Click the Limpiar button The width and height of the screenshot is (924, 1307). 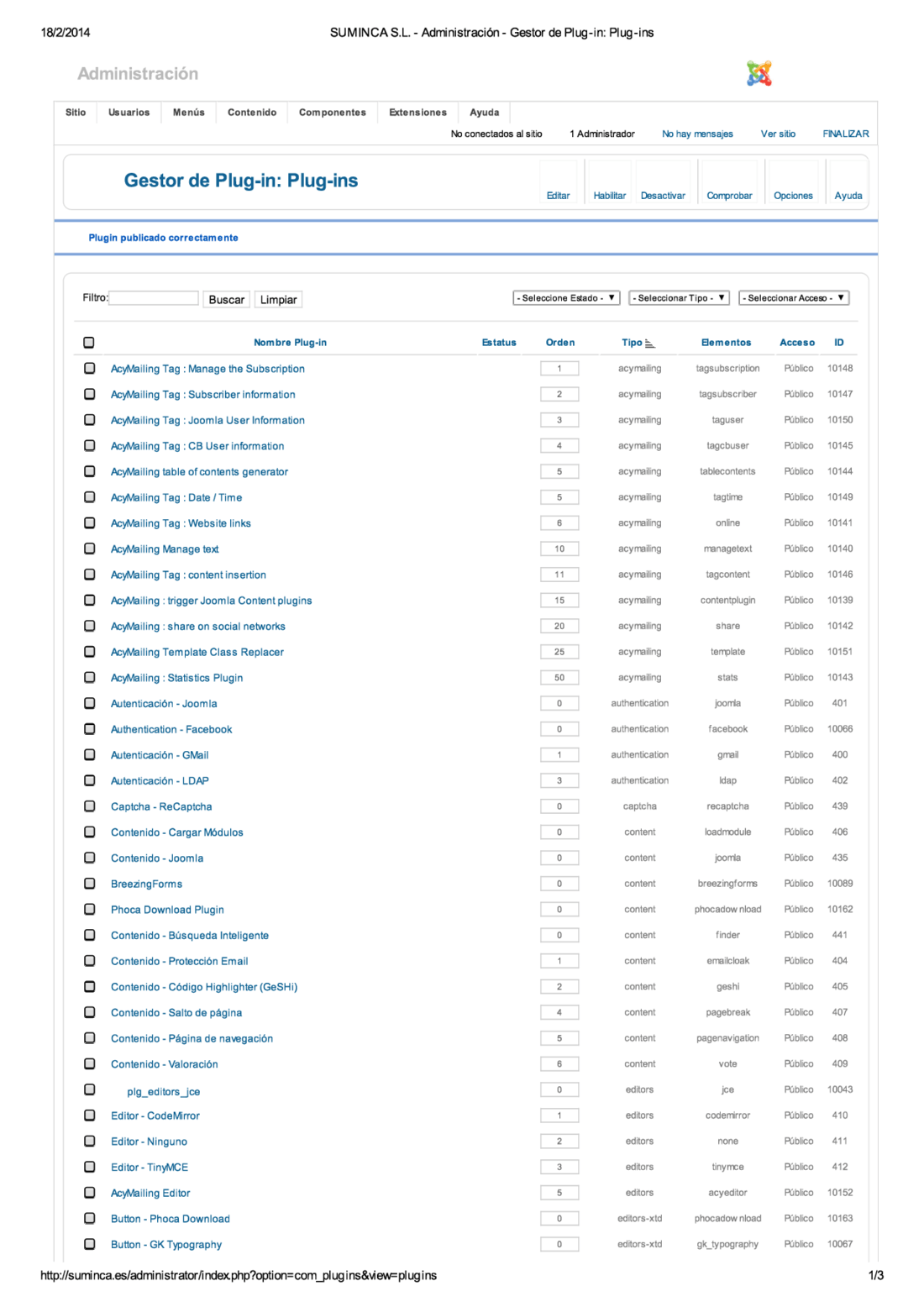[x=278, y=299]
